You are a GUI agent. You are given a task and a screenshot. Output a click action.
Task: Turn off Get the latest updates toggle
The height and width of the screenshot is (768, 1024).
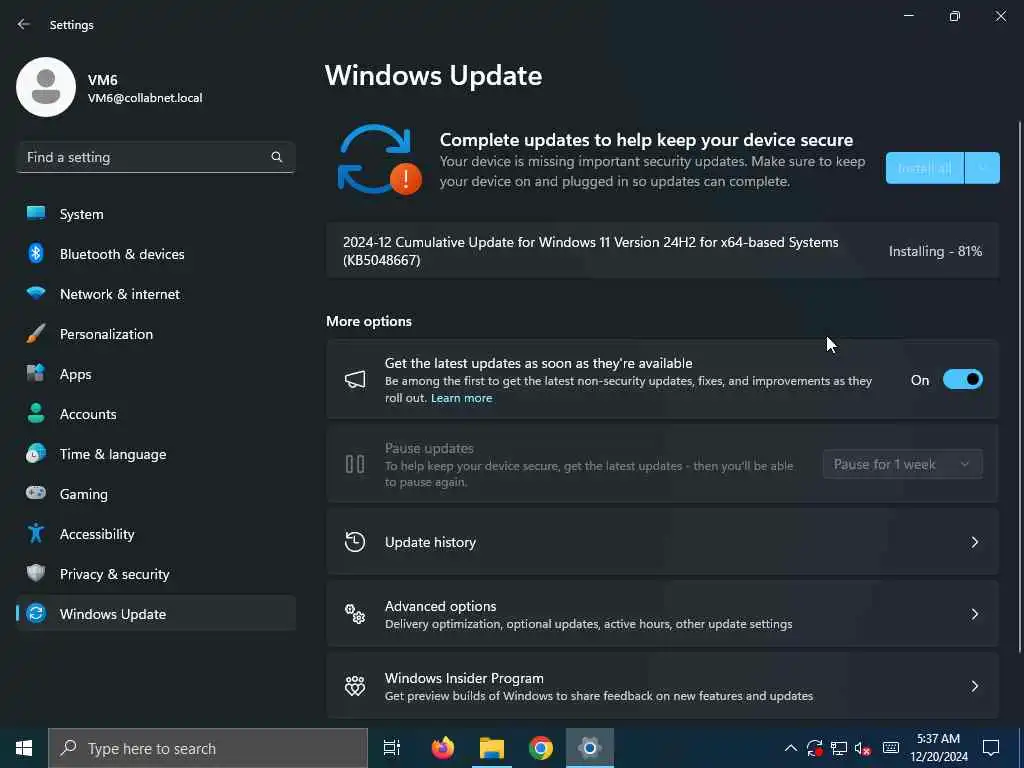point(963,379)
